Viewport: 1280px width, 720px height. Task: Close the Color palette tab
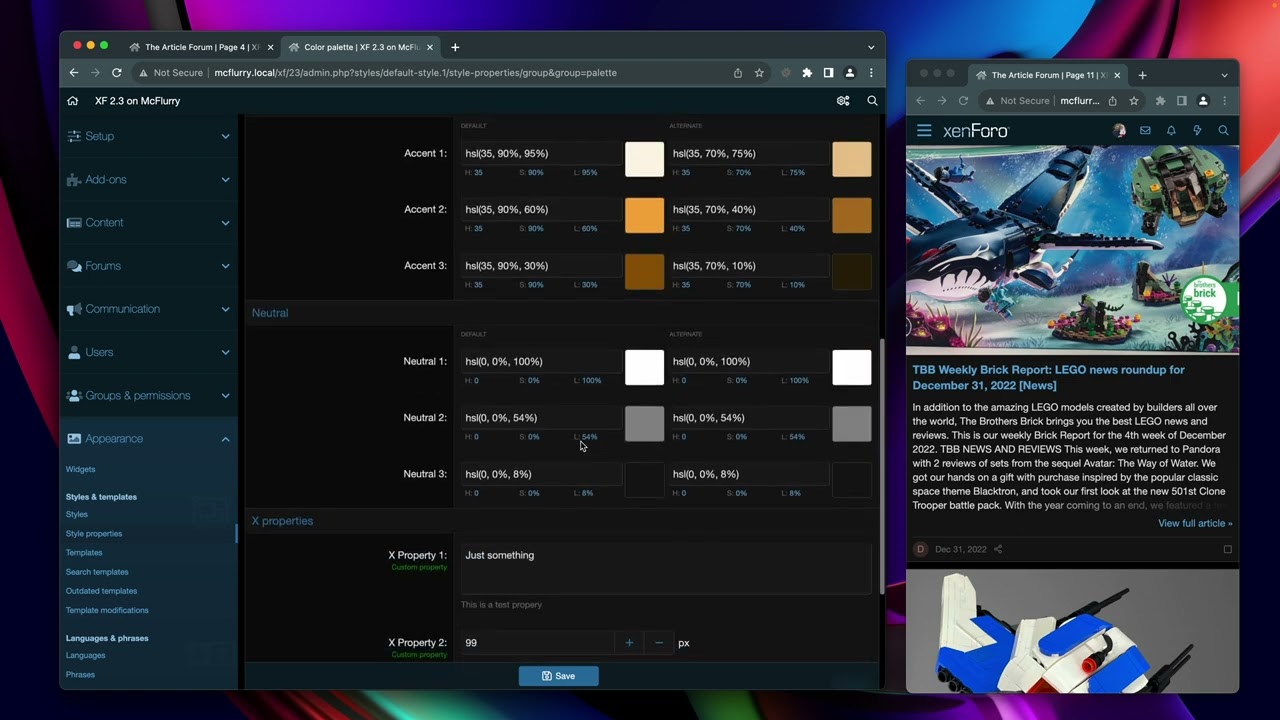point(430,47)
